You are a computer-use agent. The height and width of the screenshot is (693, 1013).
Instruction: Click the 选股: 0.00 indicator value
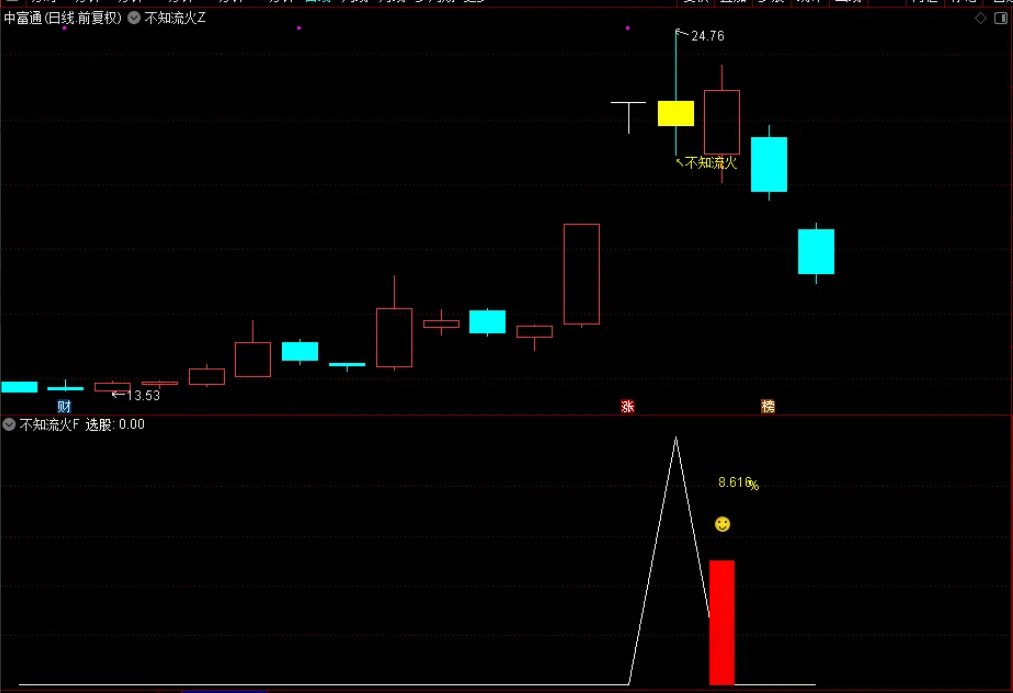pos(115,424)
